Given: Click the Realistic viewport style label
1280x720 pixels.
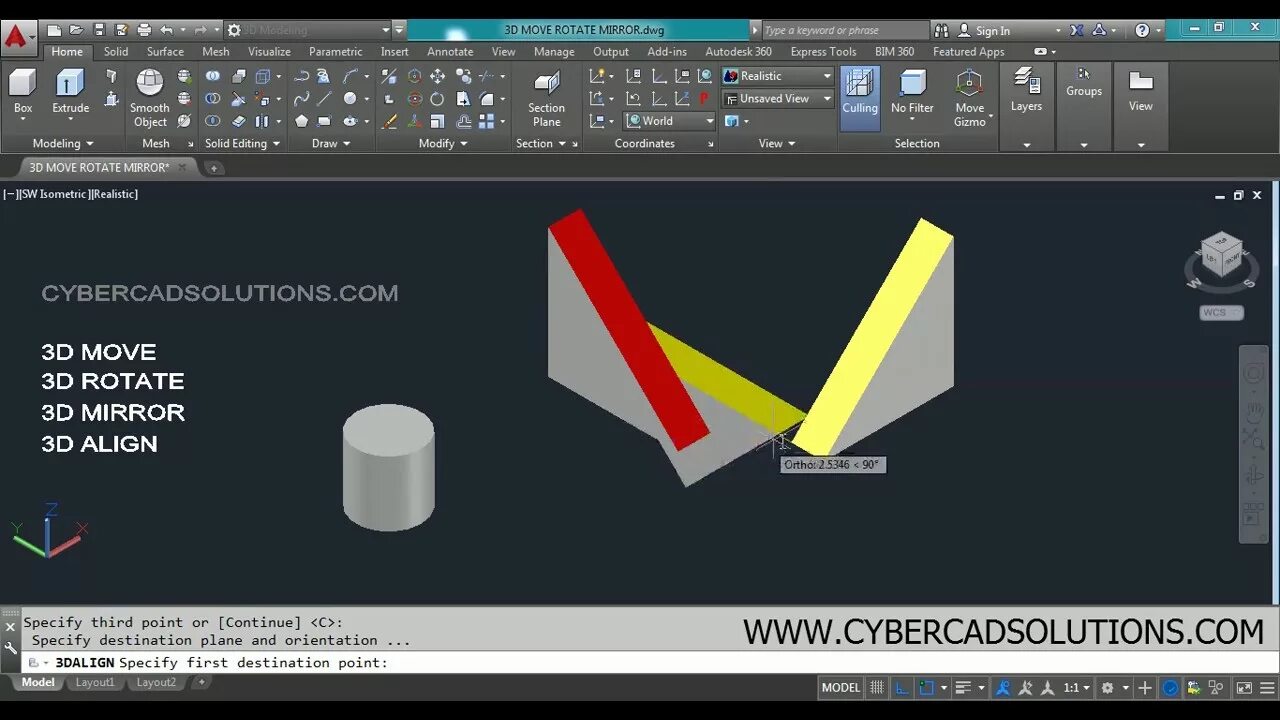Looking at the screenshot, I should [115, 194].
